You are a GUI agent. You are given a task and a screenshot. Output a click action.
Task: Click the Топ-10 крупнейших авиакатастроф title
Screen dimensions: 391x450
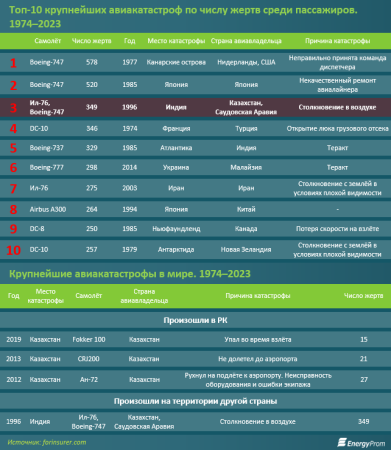tap(183, 17)
